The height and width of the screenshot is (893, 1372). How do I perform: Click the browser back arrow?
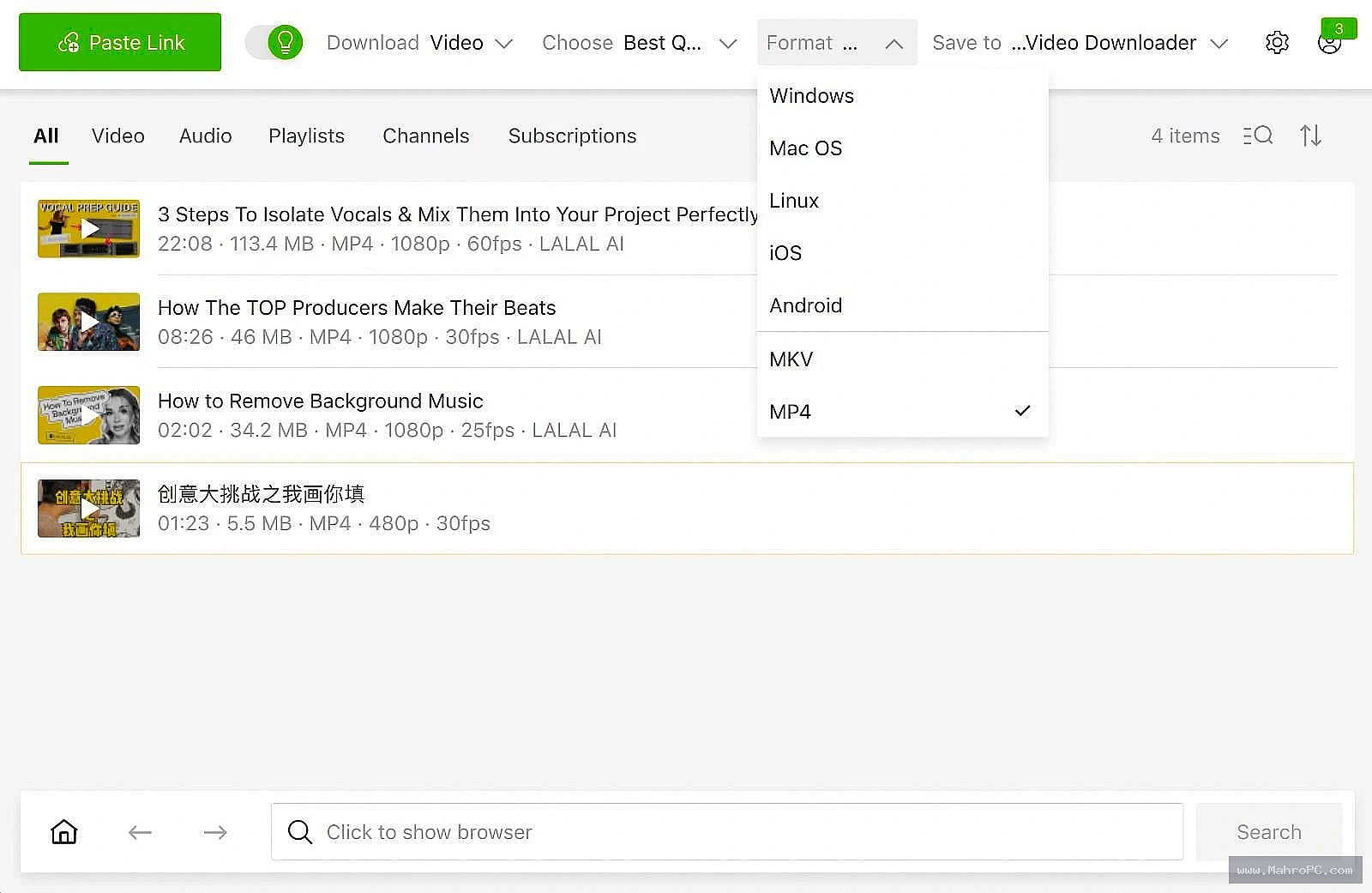click(x=140, y=832)
